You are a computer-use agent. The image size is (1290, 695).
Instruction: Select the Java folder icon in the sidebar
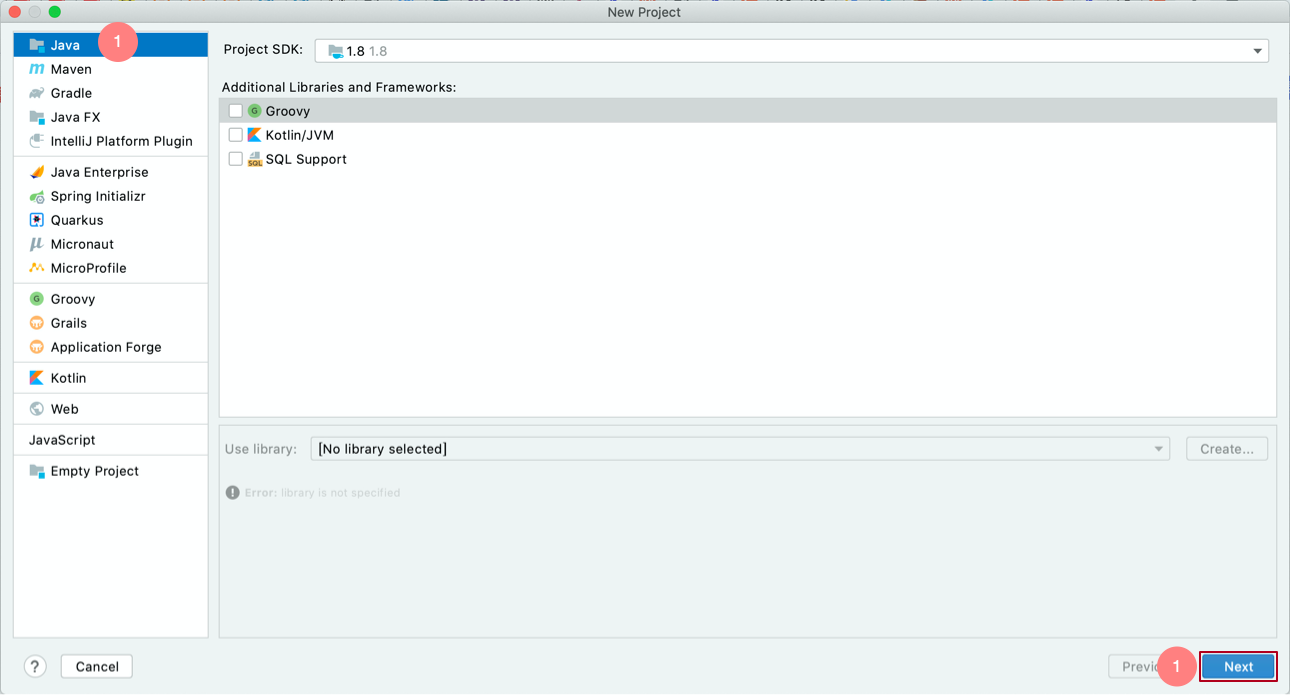click(37, 45)
